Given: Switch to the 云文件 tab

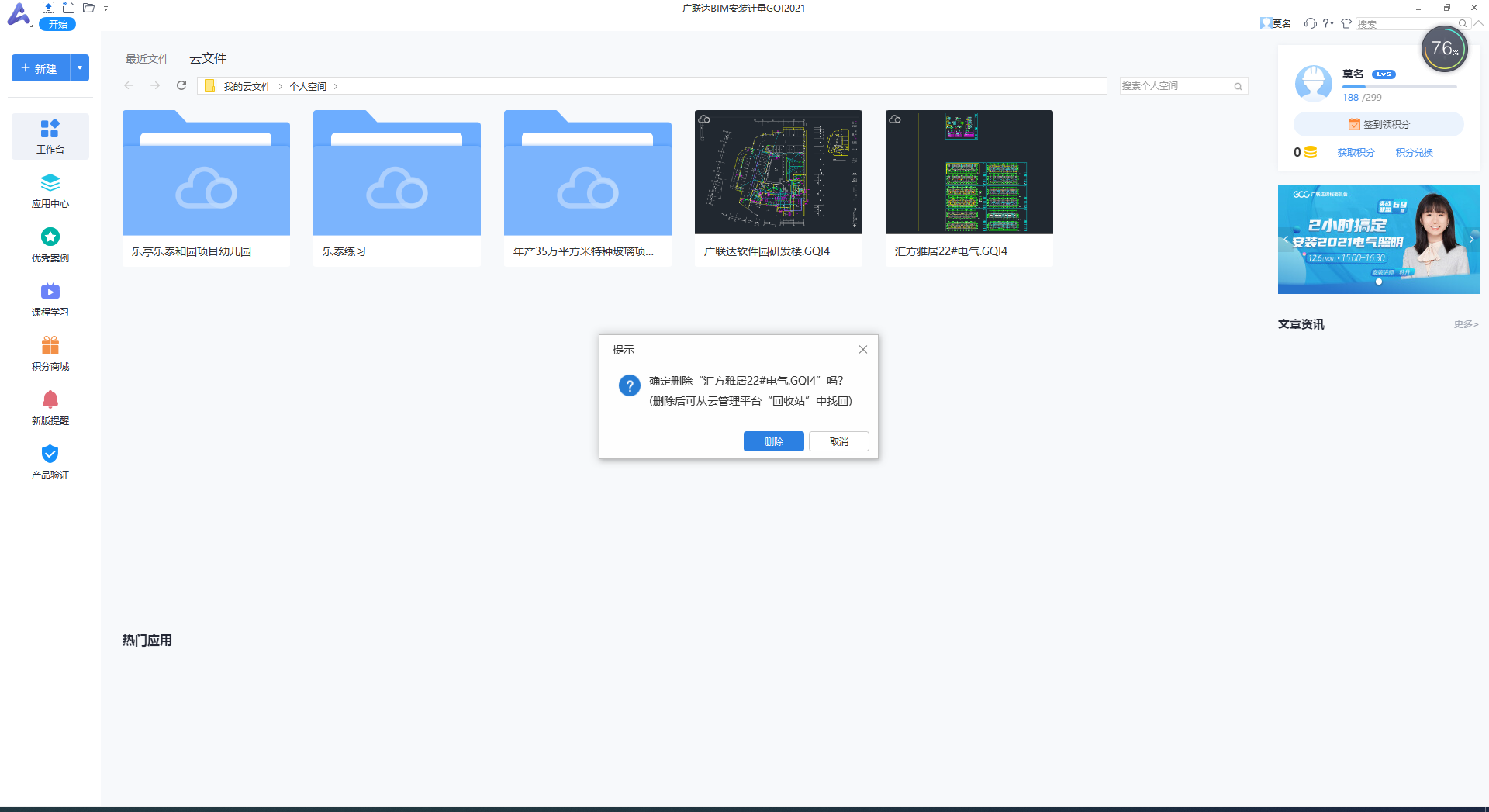Looking at the screenshot, I should (x=208, y=58).
